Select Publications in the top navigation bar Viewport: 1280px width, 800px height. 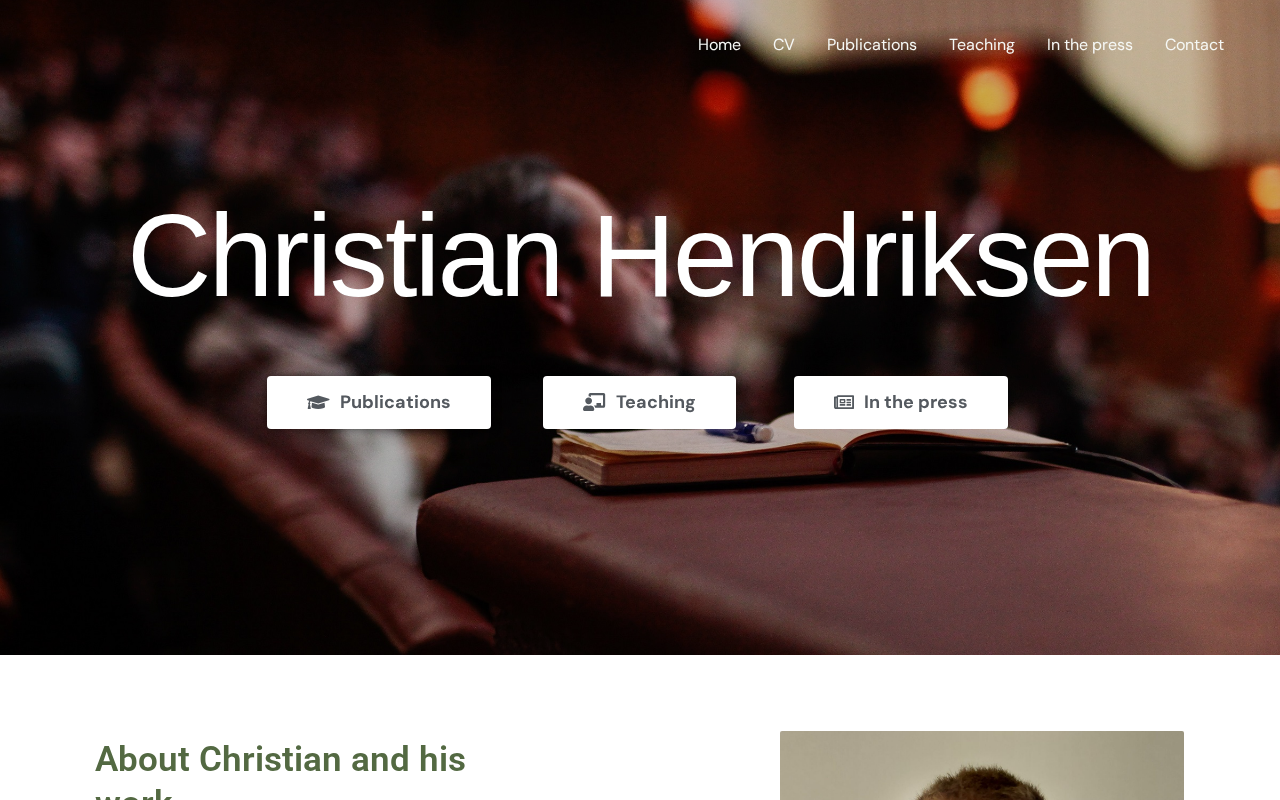coord(872,45)
